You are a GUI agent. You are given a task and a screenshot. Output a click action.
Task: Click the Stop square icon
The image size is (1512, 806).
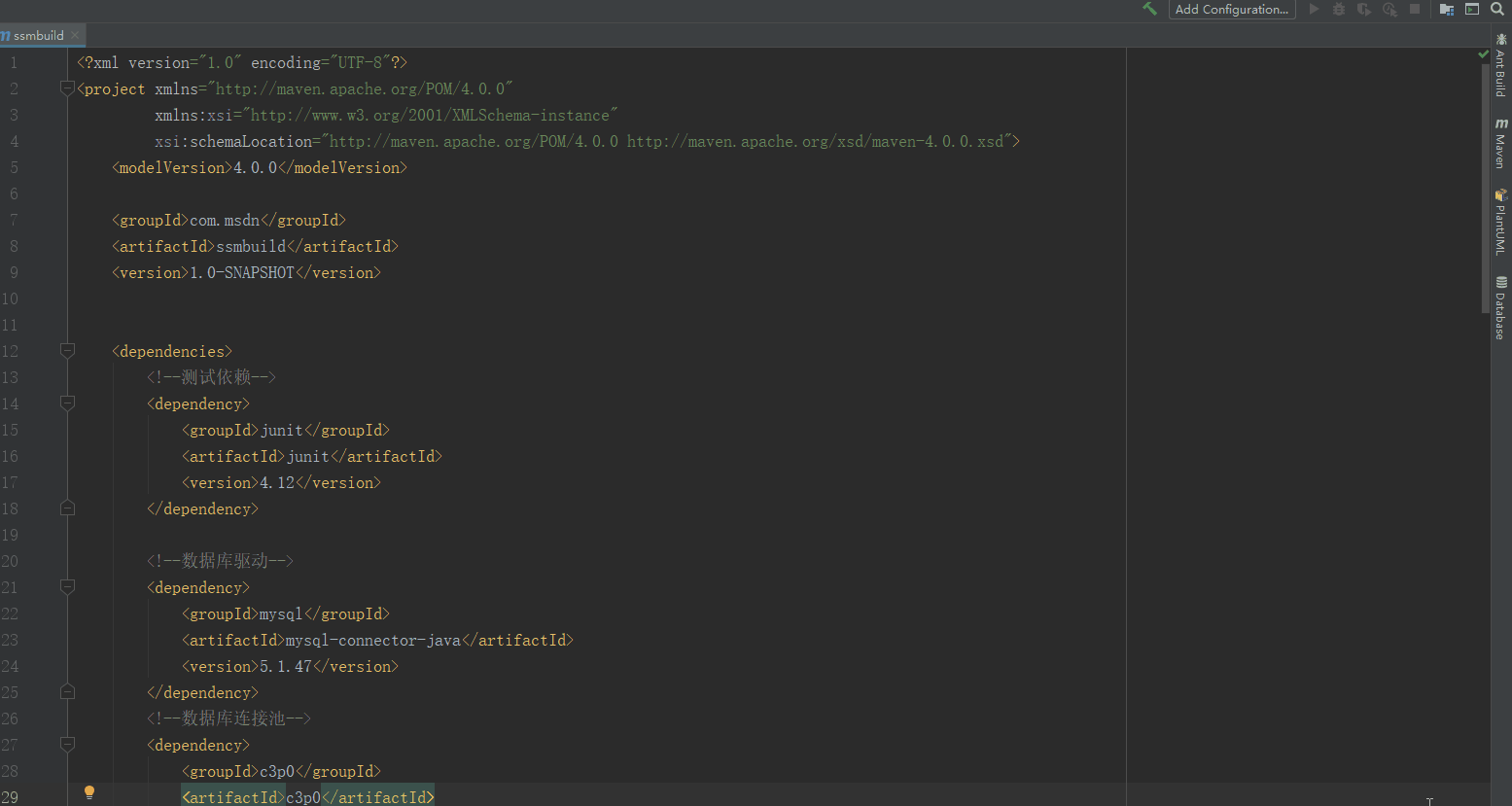pyautogui.click(x=1415, y=9)
